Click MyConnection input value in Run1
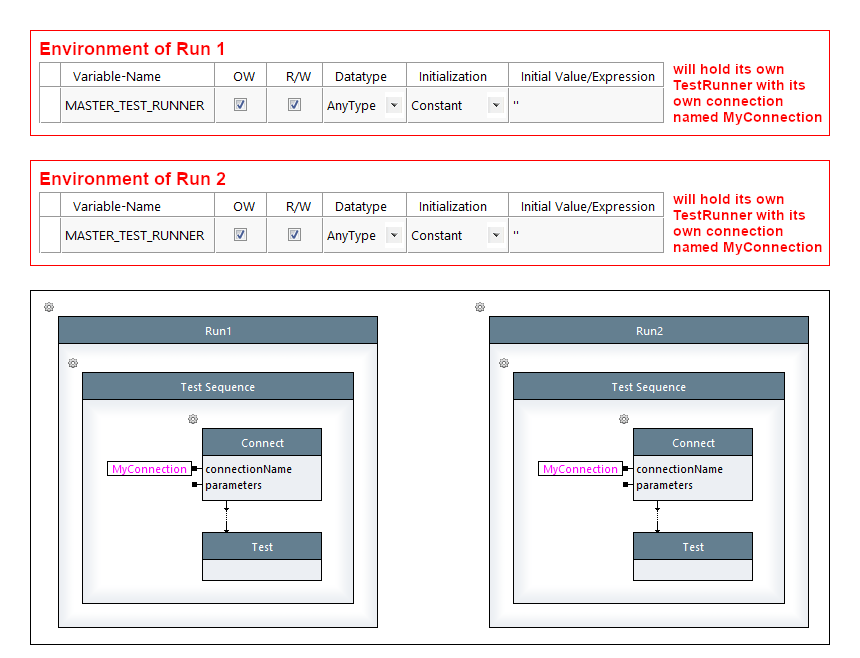 coord(149,469)
